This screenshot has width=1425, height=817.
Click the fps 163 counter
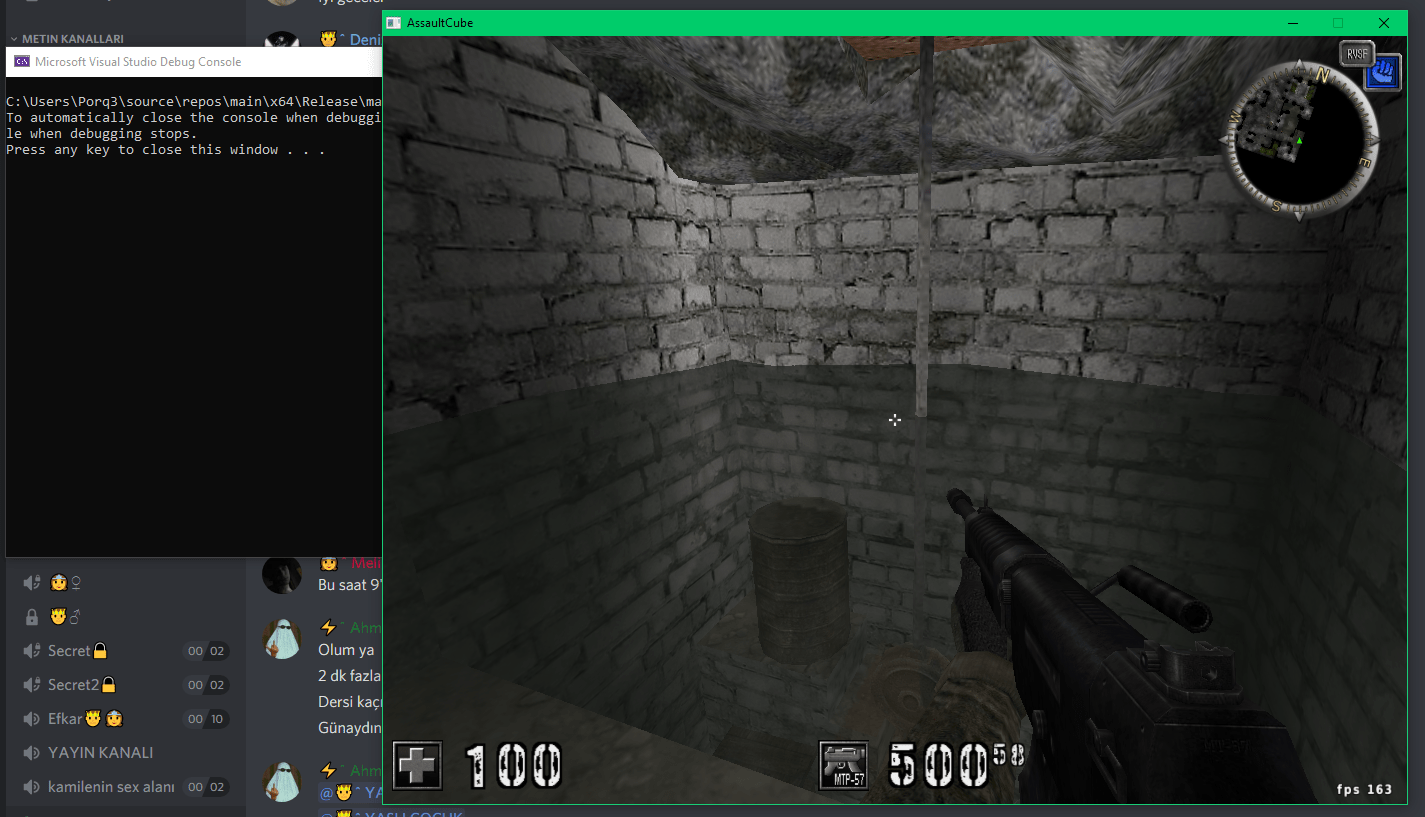(x=1364, y=789)
